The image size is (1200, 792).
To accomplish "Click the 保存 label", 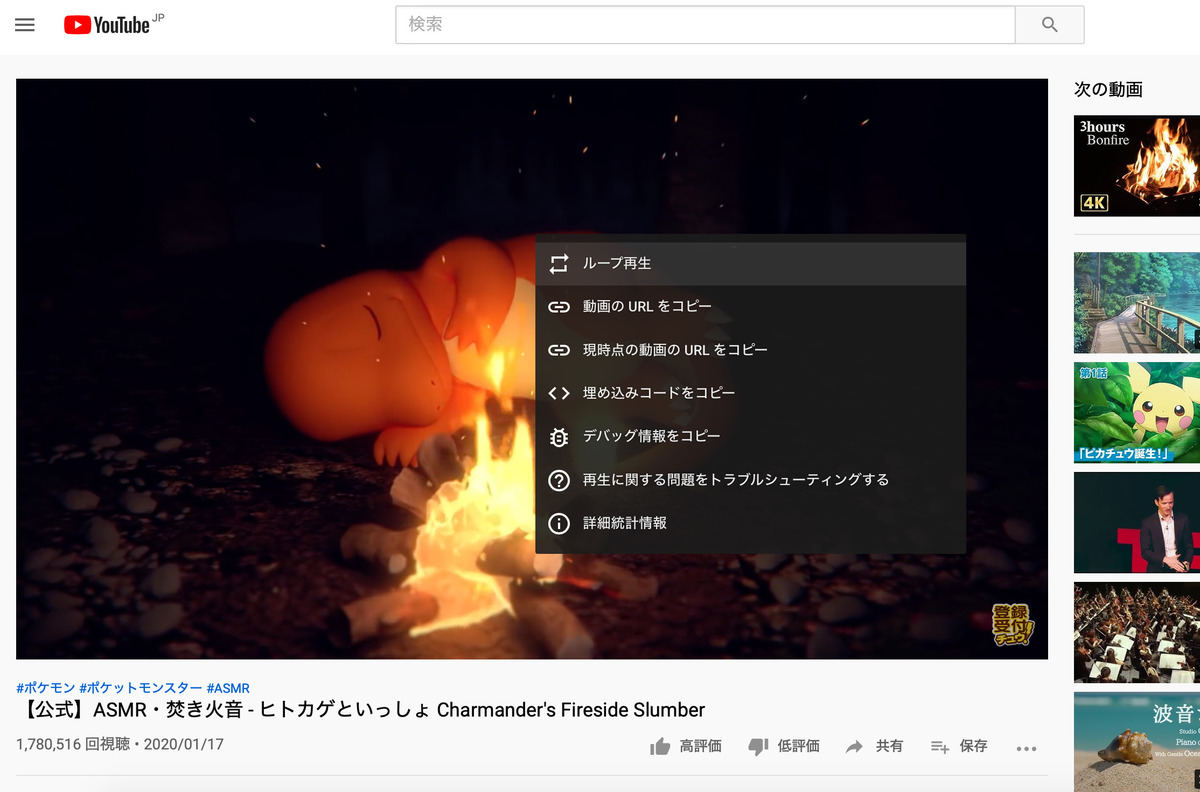I will point(973,746).
